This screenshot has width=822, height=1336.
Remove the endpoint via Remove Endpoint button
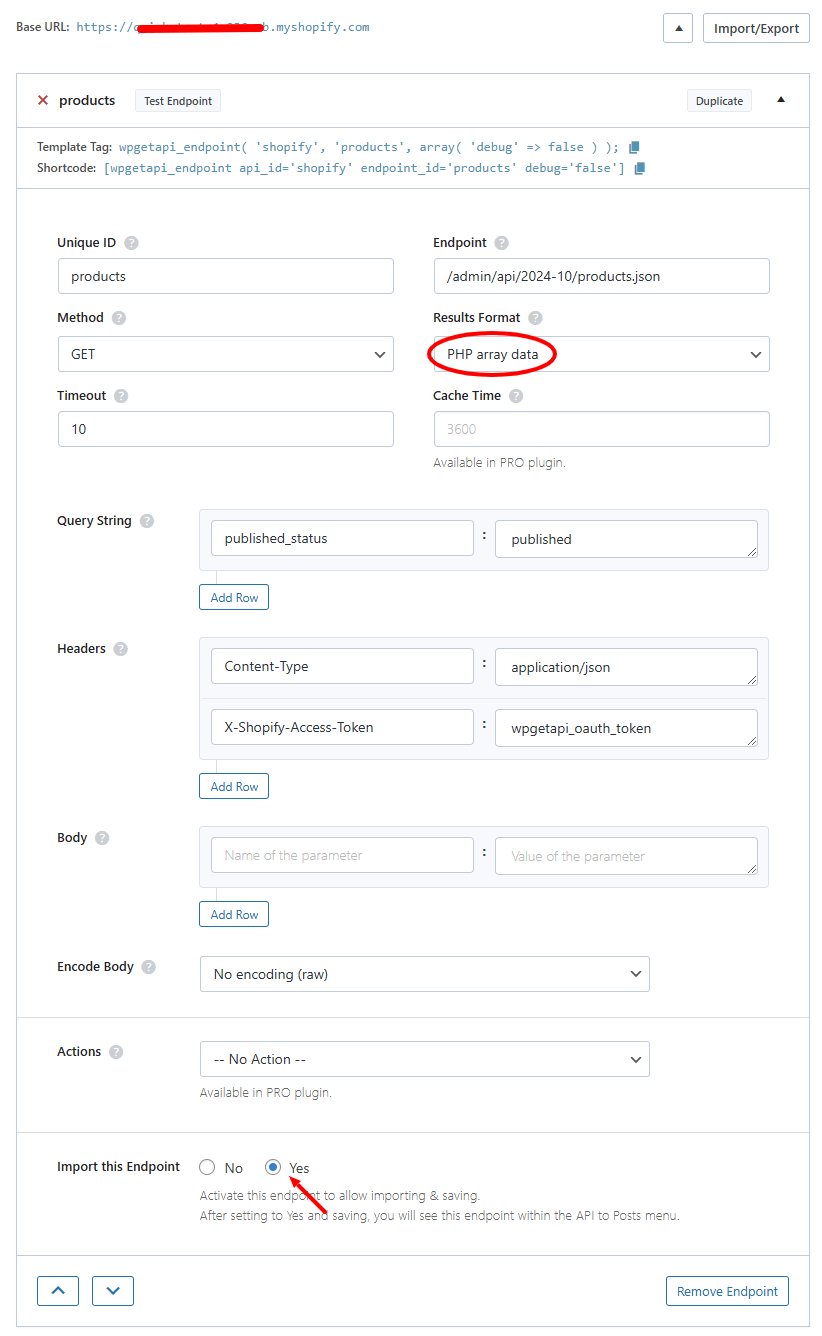click(727, 1291)
